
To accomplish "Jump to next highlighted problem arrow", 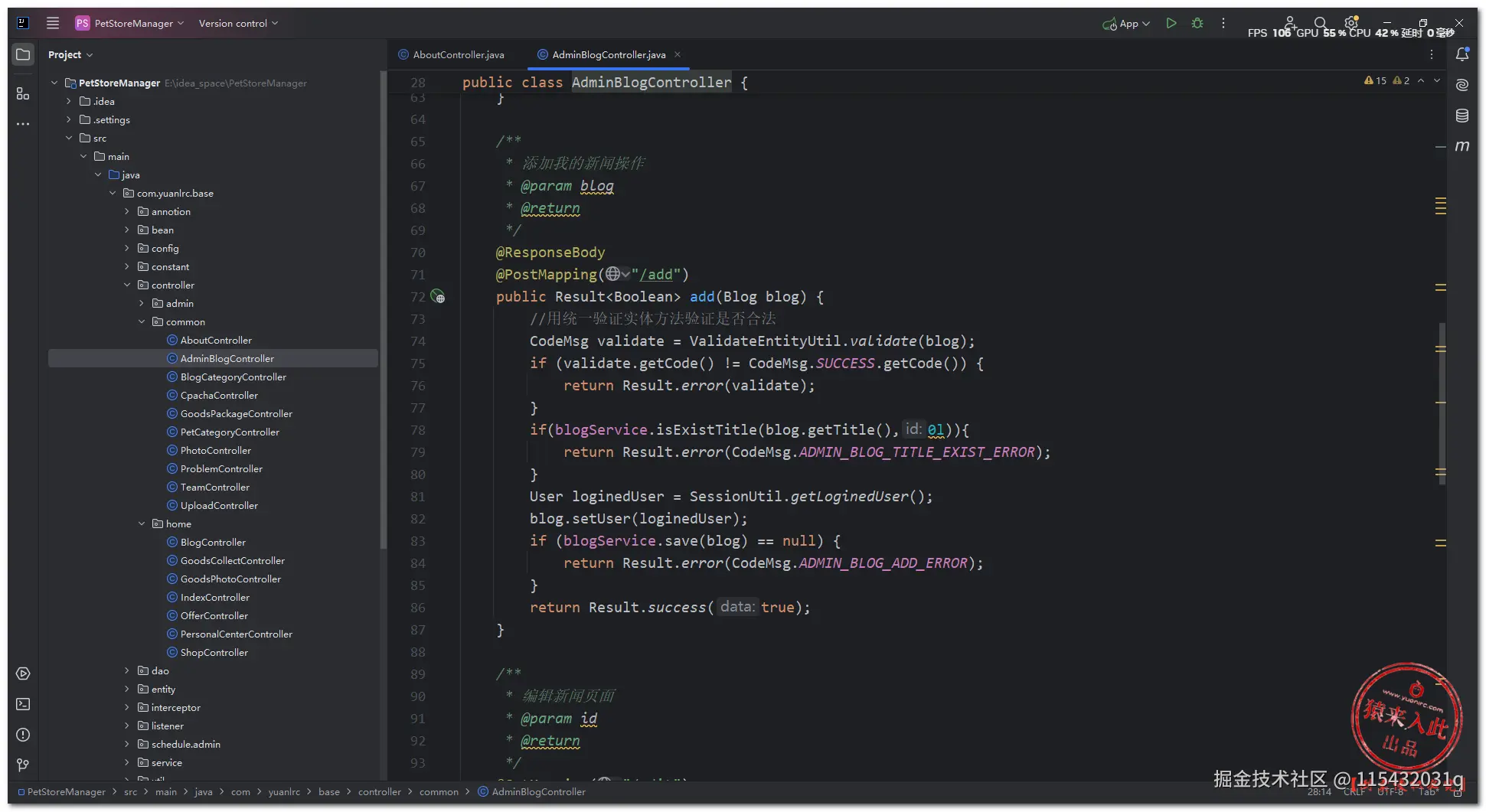I will pyautogui.click(x=1437, y=80).
